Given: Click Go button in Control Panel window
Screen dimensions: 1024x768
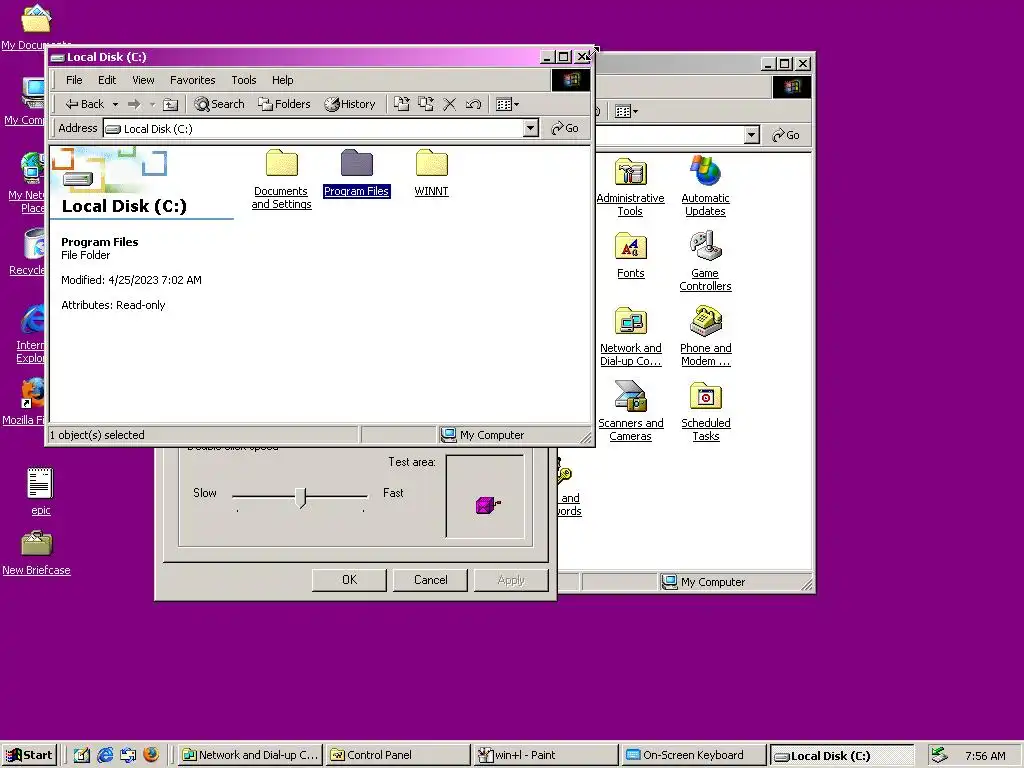Looking at the screenshot, I should (x=786, y=135).
